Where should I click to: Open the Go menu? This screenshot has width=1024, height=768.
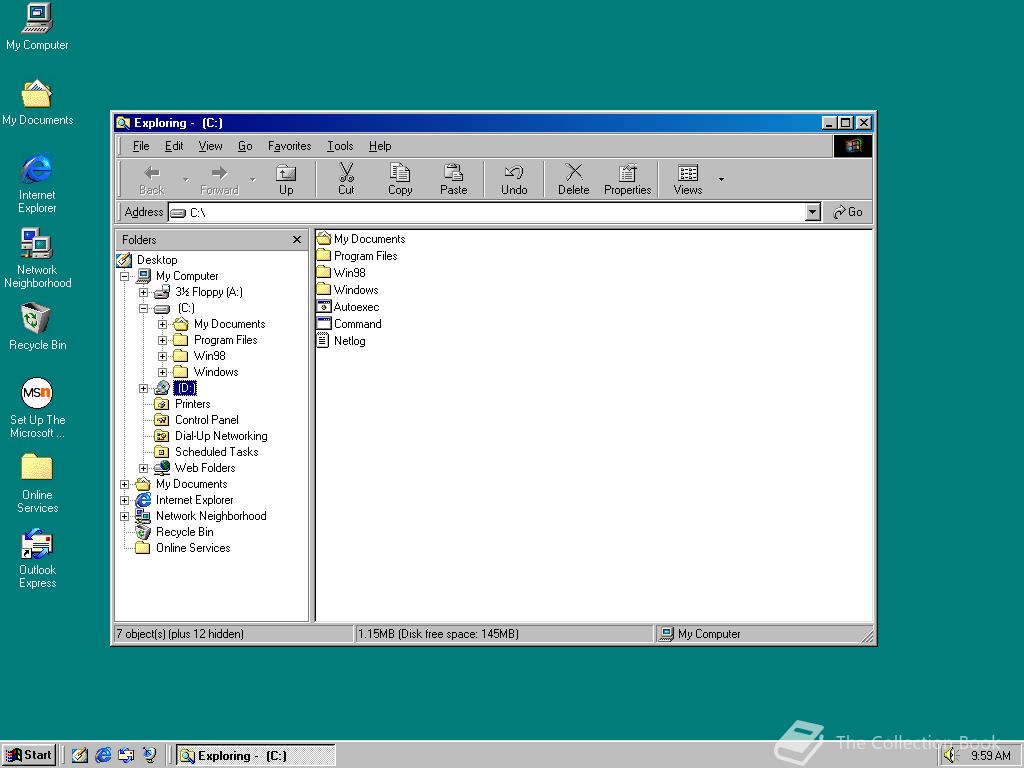(245, 146)
